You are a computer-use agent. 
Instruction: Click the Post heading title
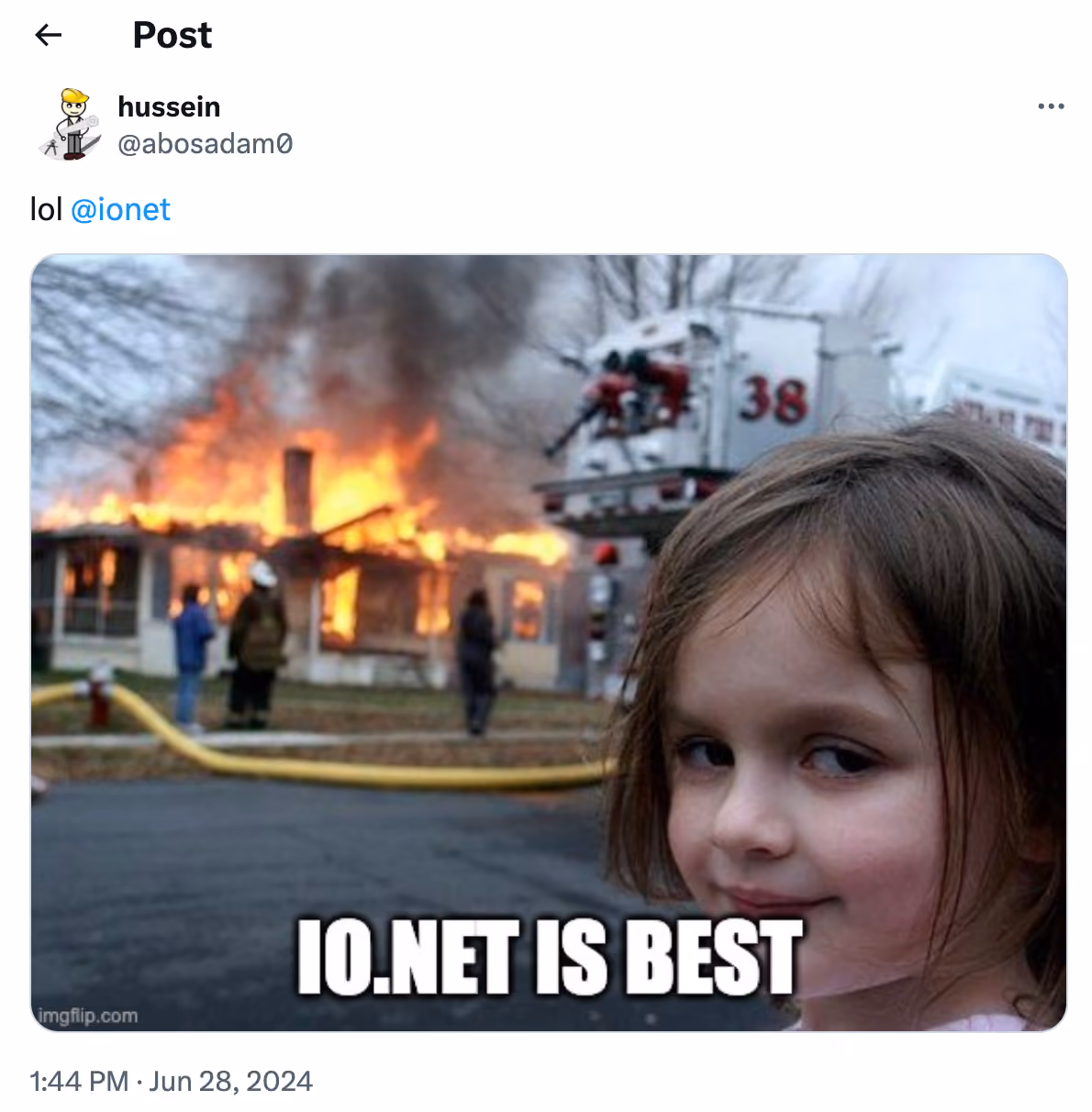pyautogui.click(x=172, y=35)
